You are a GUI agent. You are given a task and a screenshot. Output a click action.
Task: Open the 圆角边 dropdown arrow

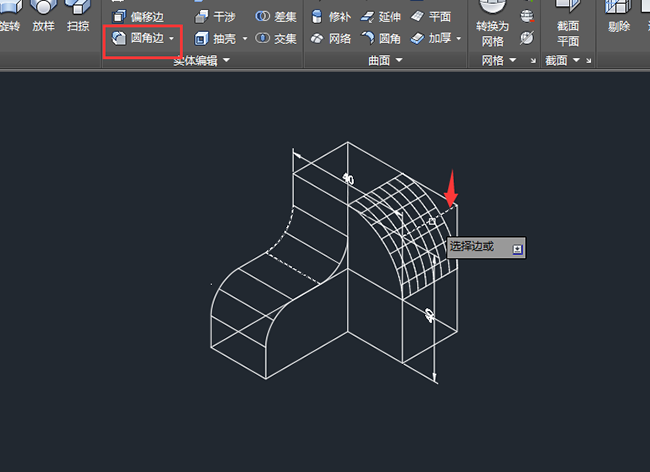click(x=172, y=39)
